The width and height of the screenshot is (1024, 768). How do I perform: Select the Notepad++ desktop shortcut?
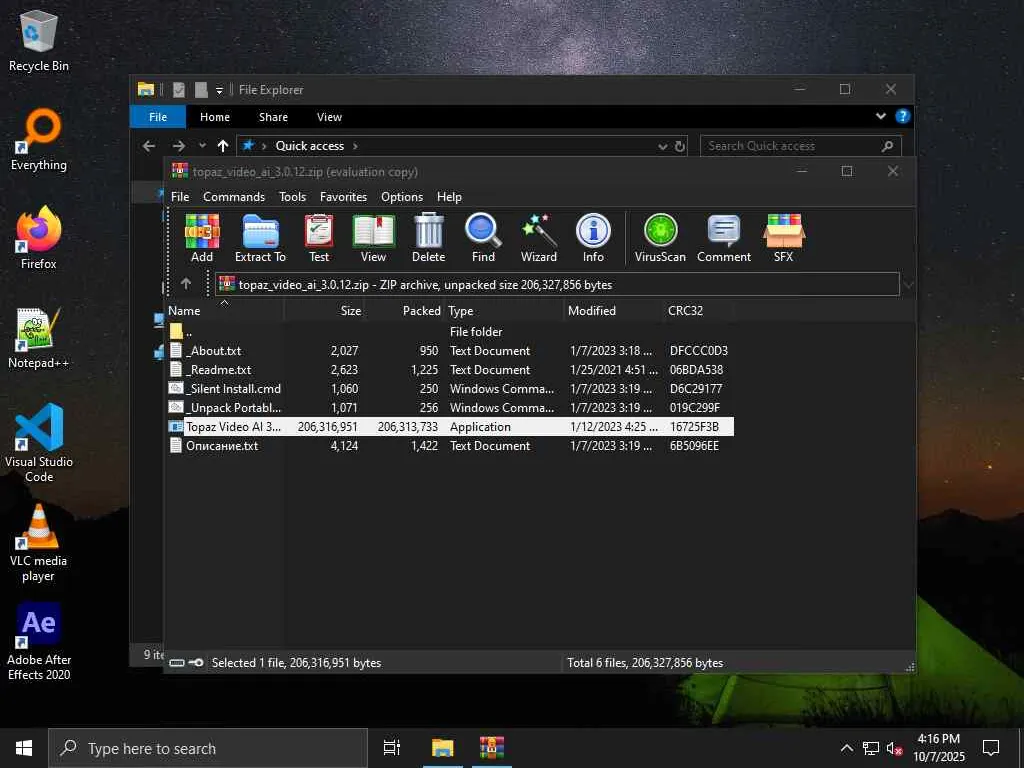[39, 338]
